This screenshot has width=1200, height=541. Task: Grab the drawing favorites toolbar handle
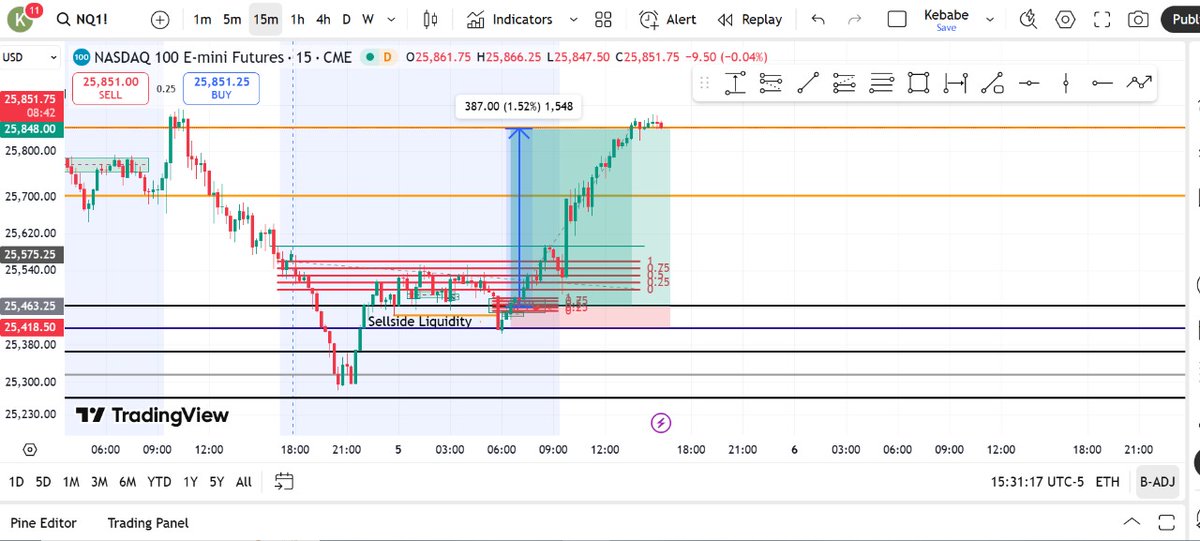tap(704, 84)
